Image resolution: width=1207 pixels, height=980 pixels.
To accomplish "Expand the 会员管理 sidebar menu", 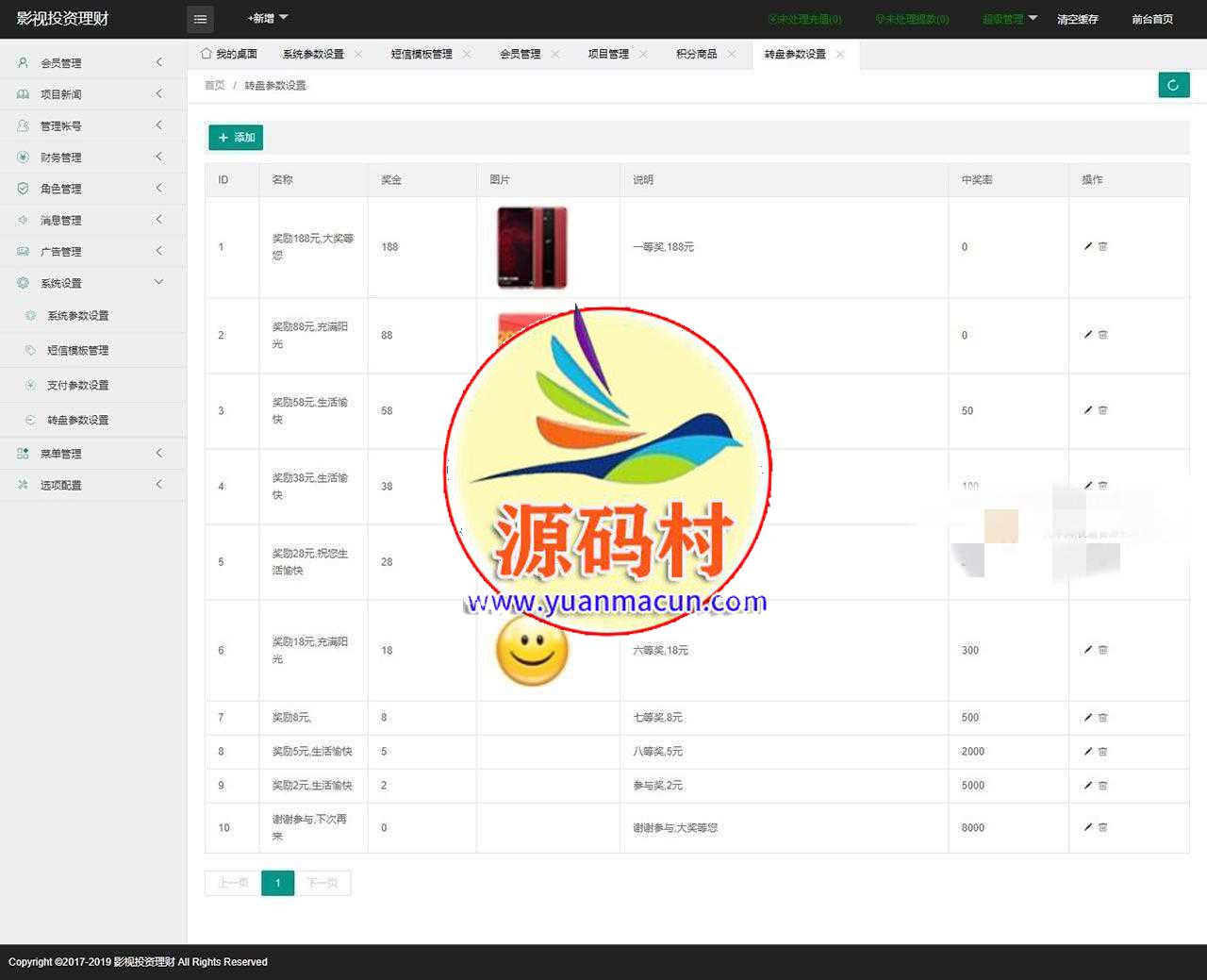I will point(92,63).
